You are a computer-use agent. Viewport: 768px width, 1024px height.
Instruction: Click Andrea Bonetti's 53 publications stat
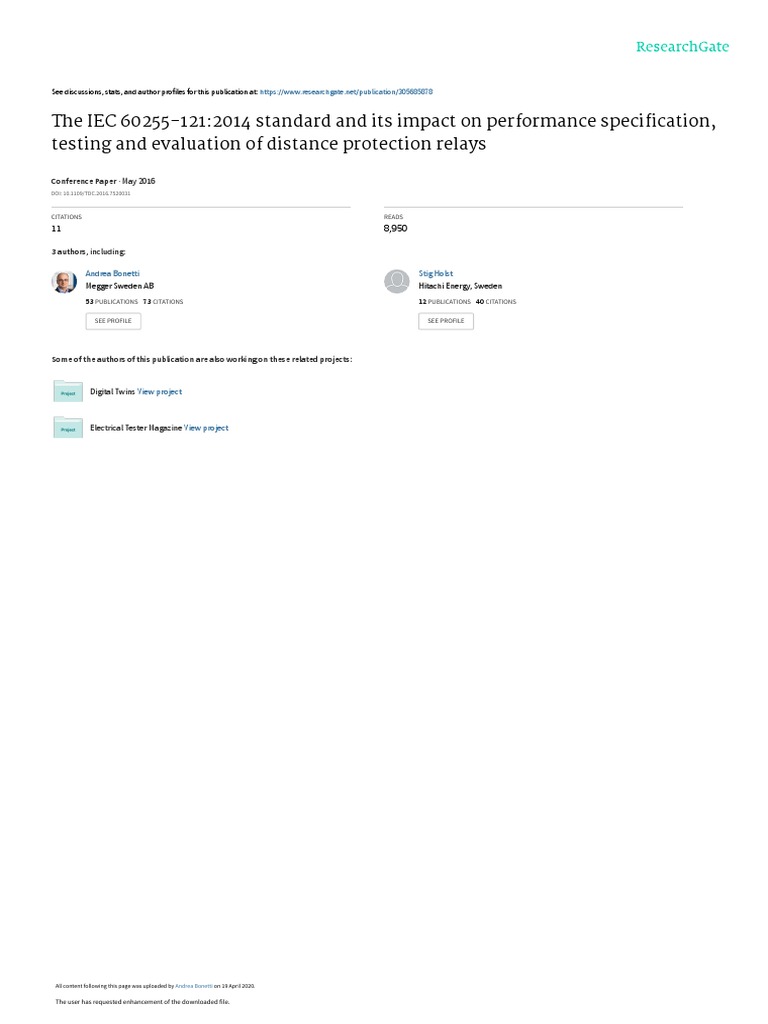(x=112, y=301)
